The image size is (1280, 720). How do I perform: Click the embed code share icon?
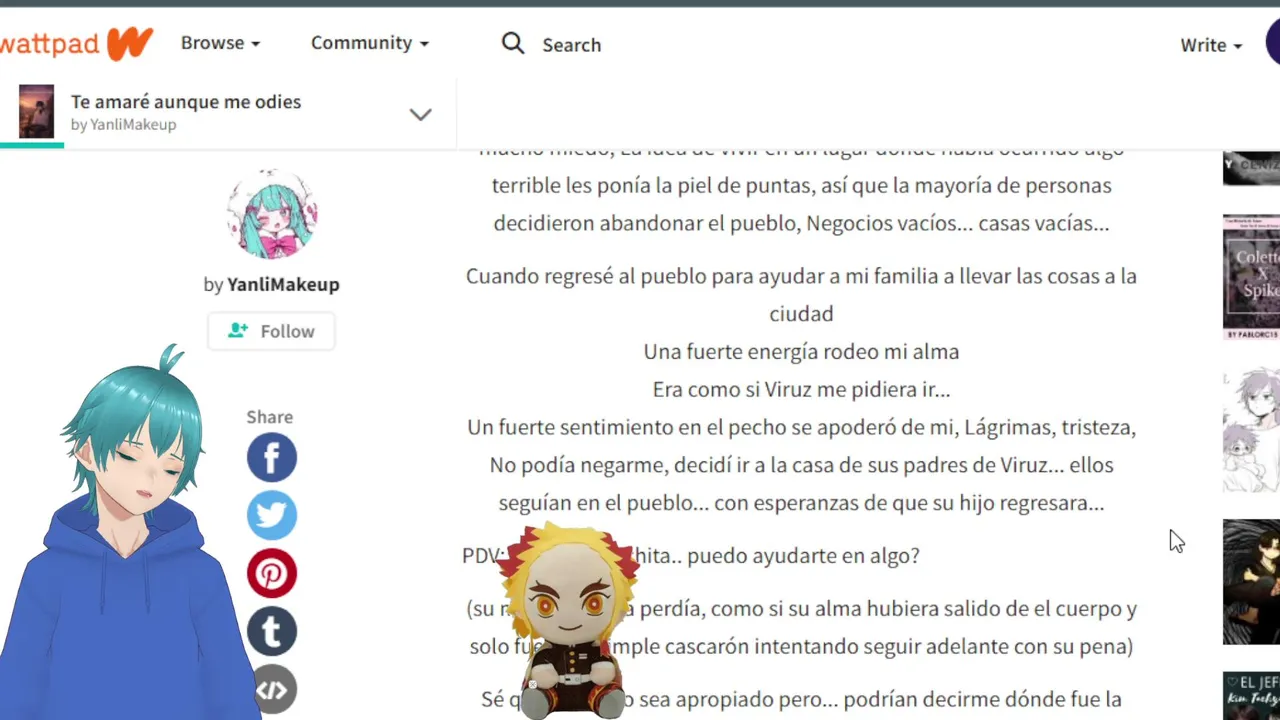pos(272,690)
